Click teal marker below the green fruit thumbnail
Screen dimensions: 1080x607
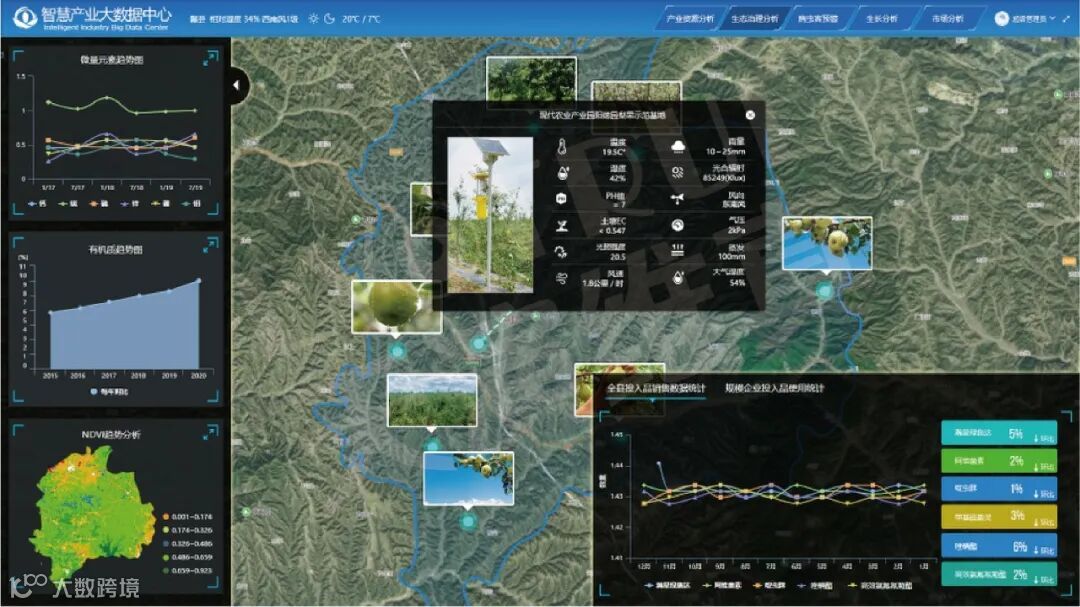396,351
